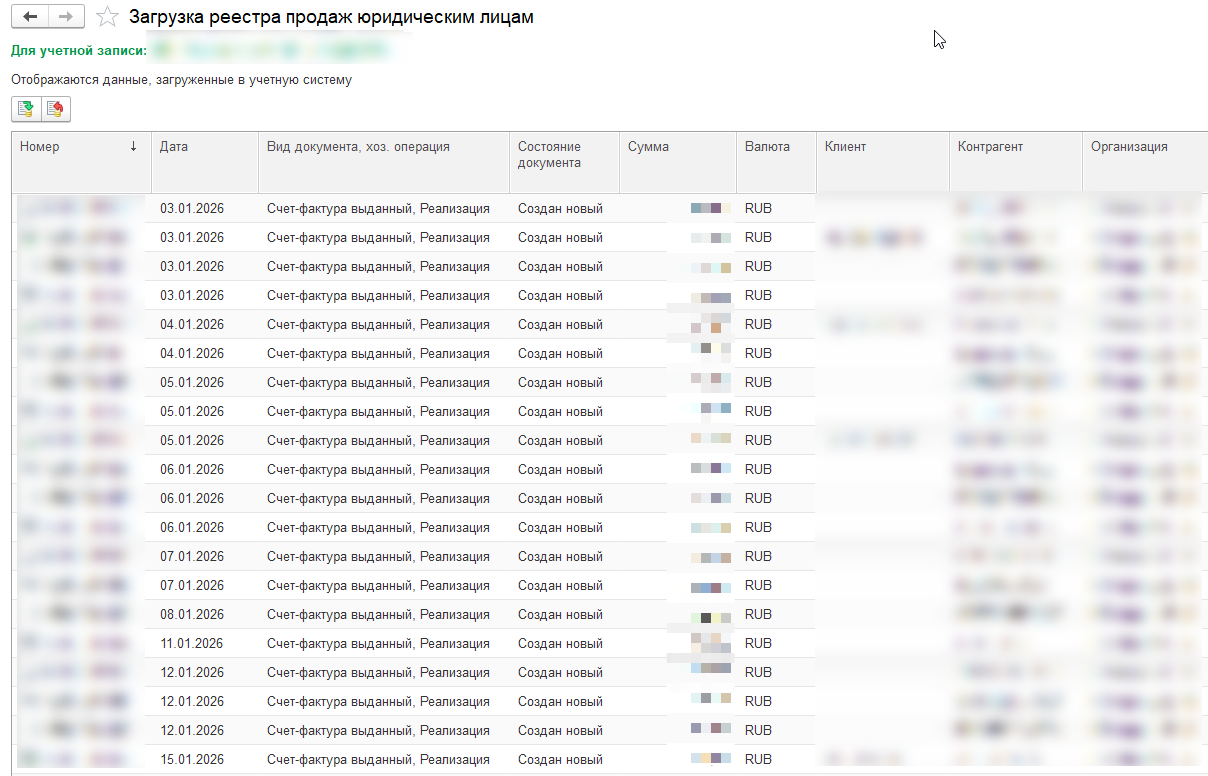Go forward with the right arrow button

click(66, 17)
